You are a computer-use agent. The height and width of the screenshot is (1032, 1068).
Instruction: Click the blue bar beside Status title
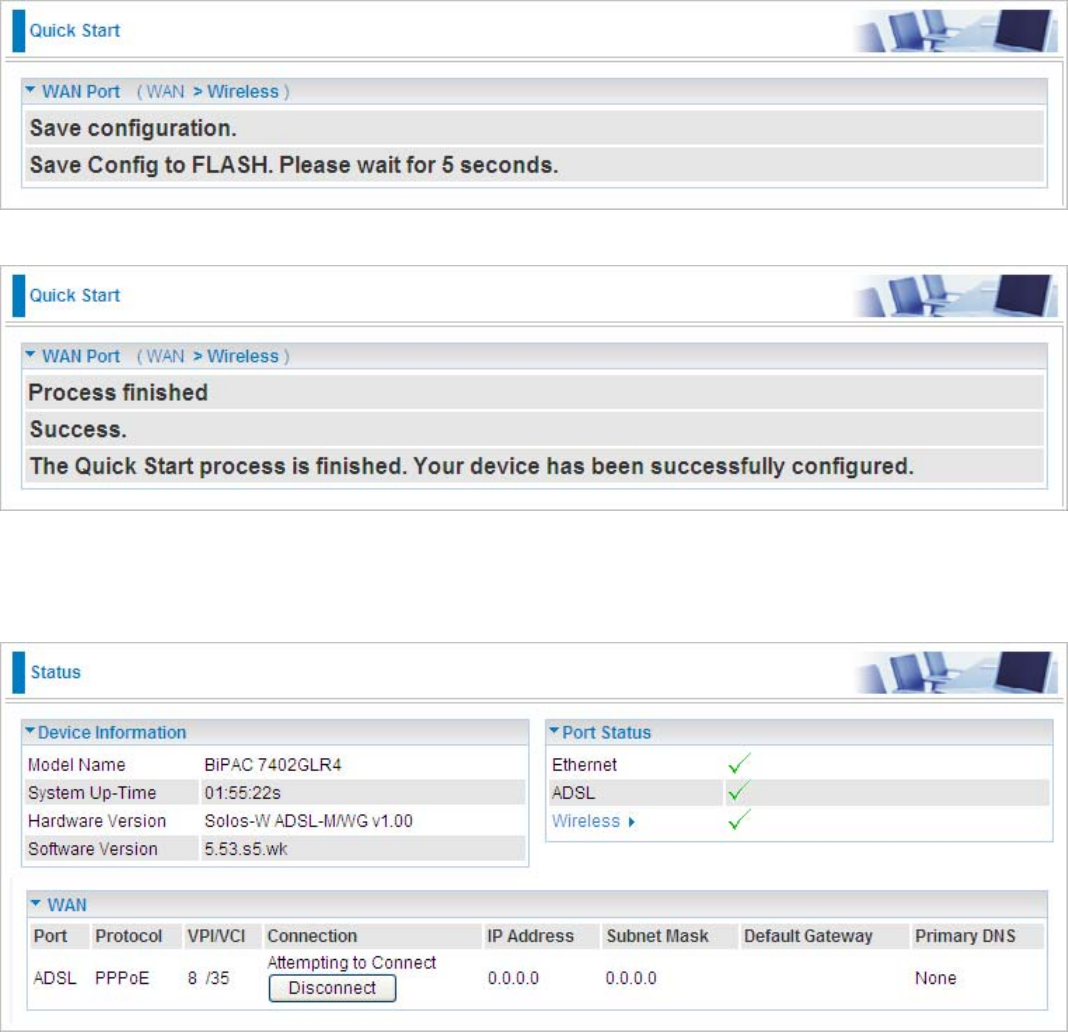click(18, 672)
